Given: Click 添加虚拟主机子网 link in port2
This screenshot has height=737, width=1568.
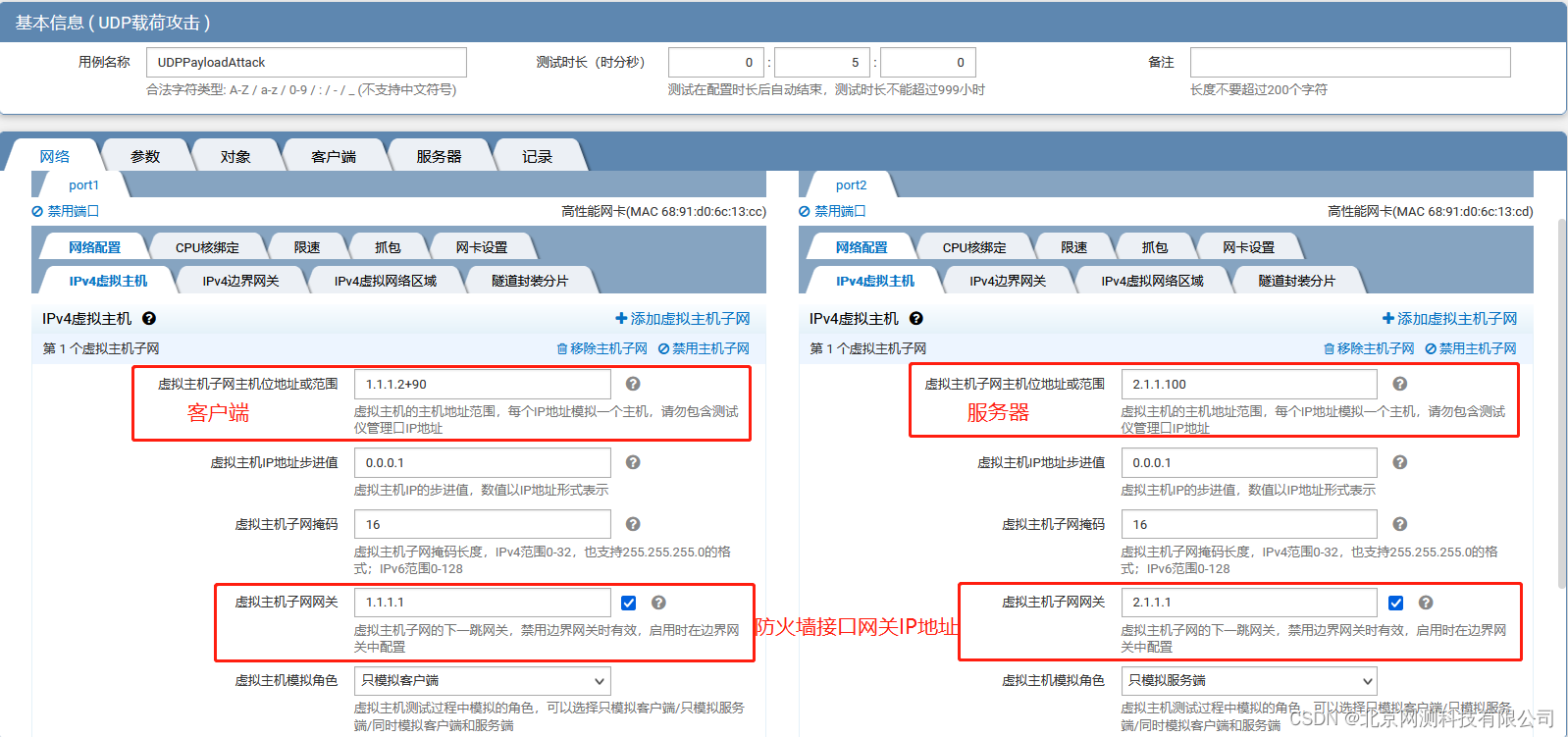Looking at the screenshot, I should (x=1450, y=319).
